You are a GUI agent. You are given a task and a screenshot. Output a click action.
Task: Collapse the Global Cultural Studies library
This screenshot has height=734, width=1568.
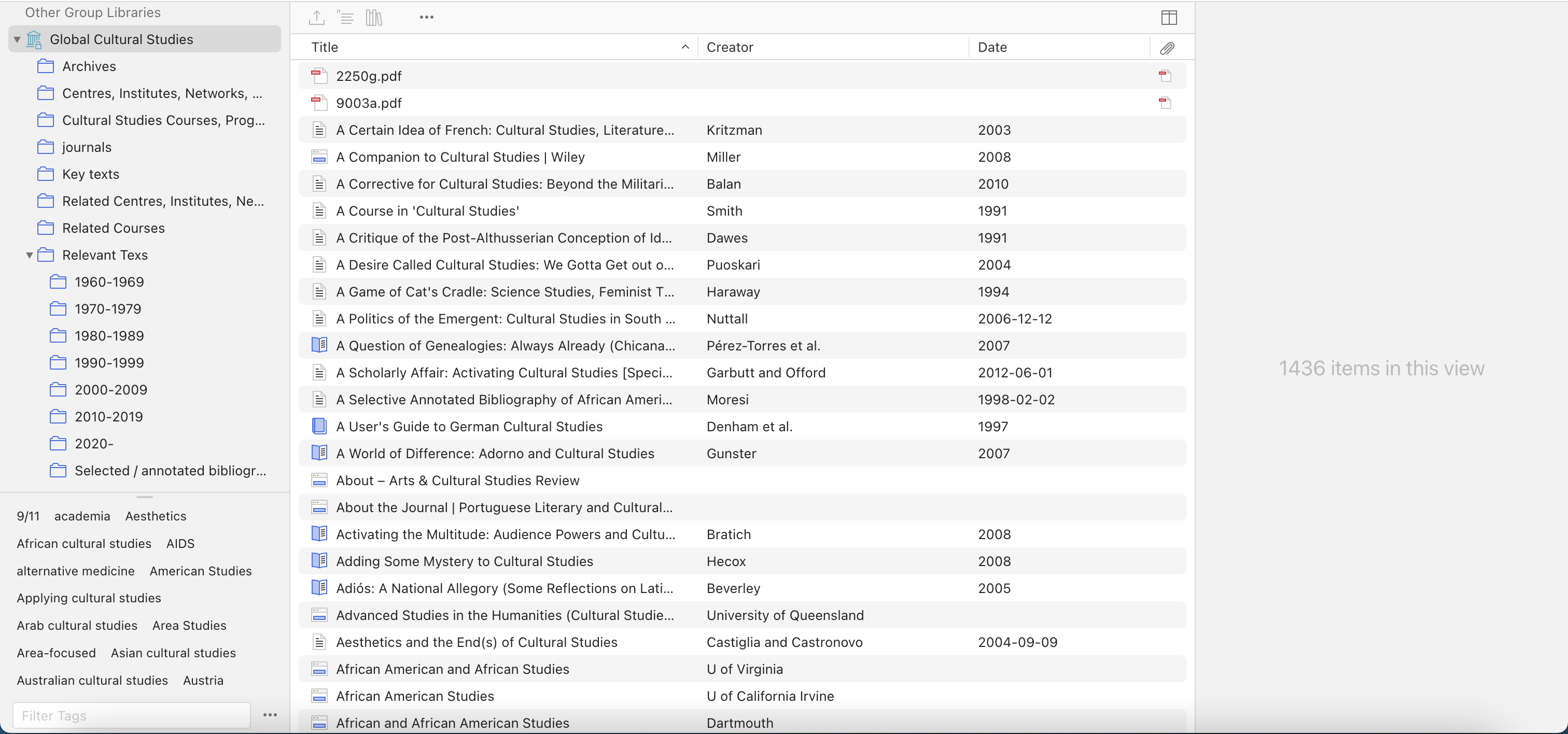17,40
